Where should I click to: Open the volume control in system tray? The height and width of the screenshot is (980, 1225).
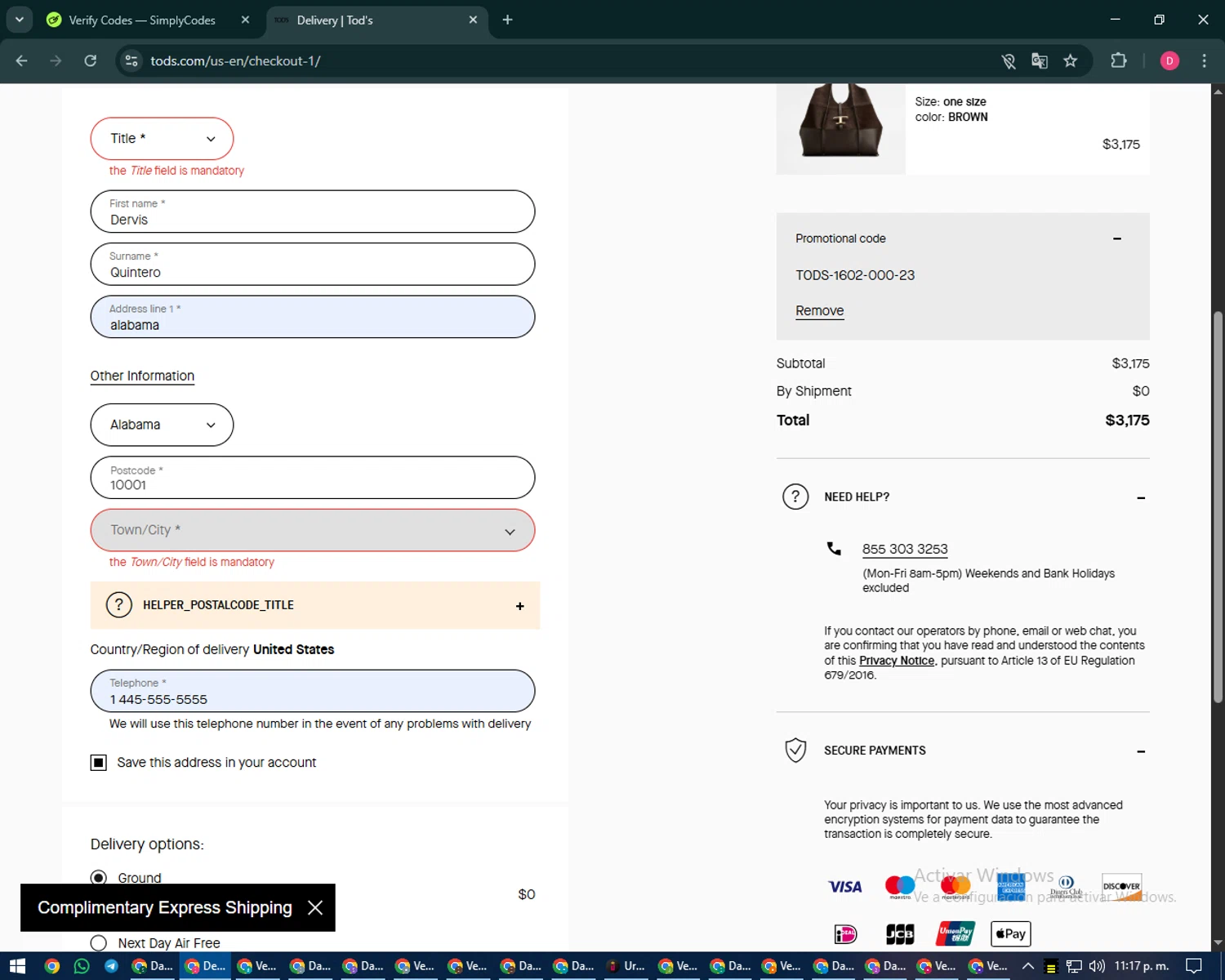(x=1097, y=966)
